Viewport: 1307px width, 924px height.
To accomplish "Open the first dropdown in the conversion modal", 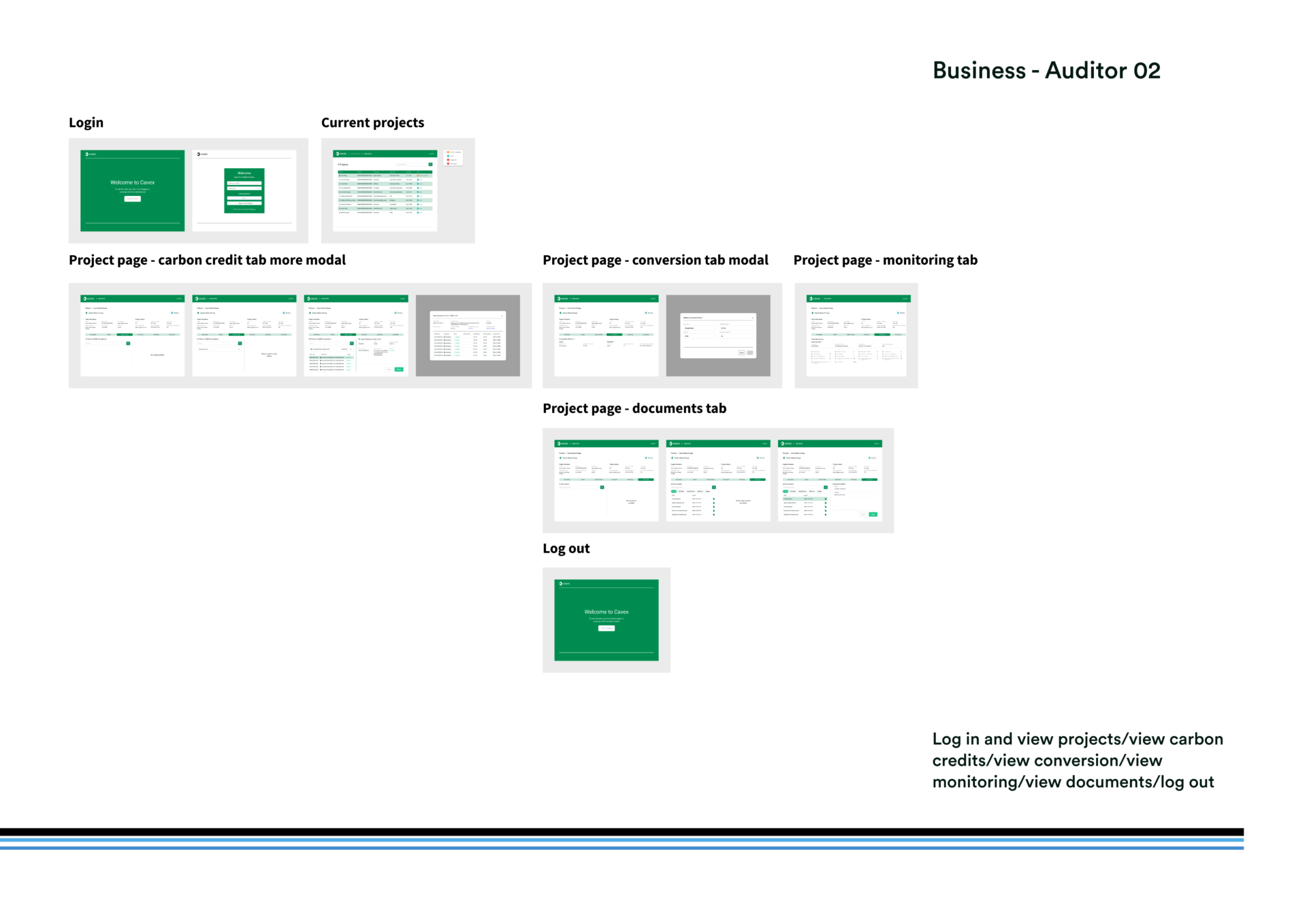I will 699,328.
